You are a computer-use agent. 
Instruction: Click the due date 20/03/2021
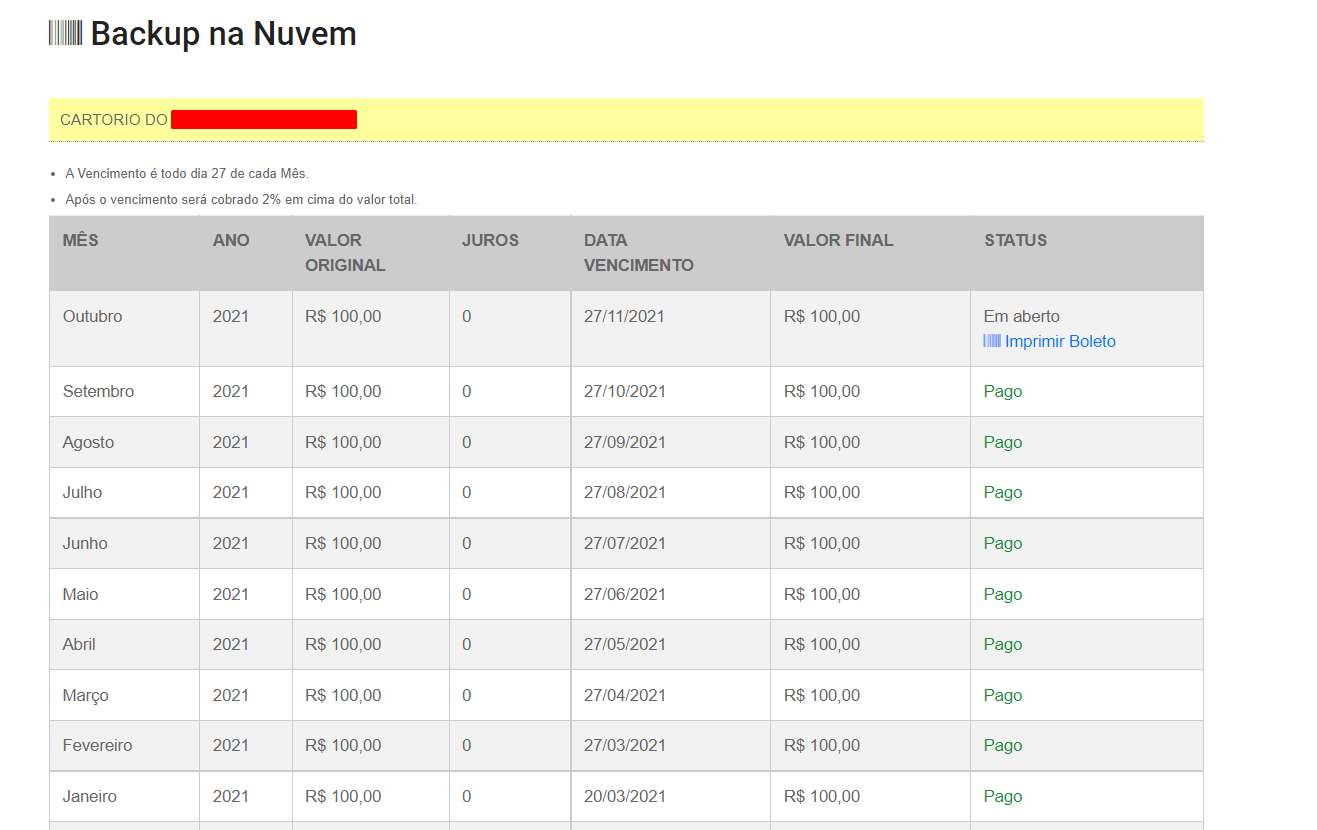(624, 796)
